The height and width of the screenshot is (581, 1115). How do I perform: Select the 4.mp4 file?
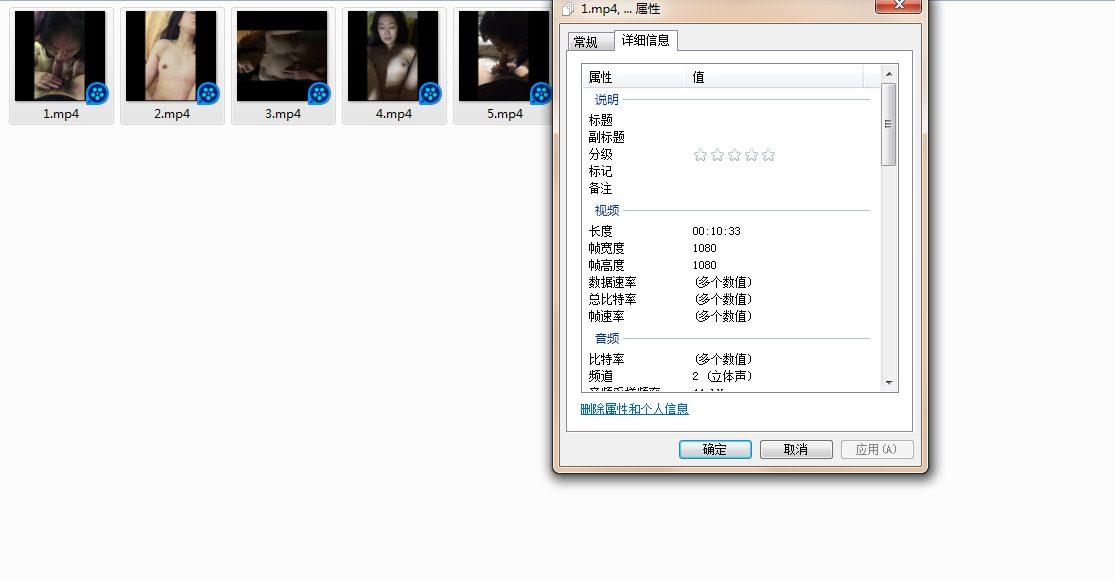pos(394,65)
